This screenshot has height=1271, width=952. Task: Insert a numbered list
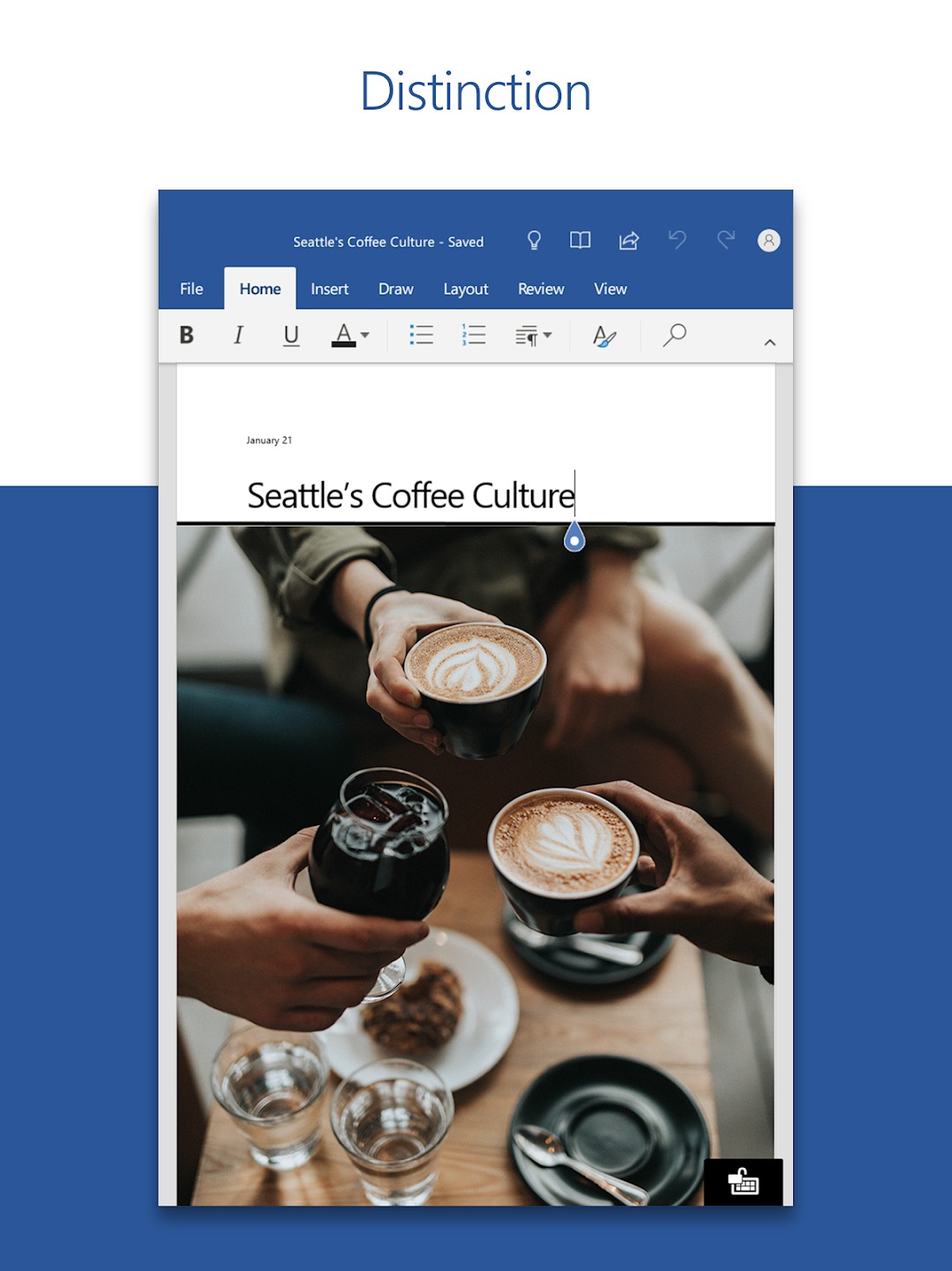474,335
